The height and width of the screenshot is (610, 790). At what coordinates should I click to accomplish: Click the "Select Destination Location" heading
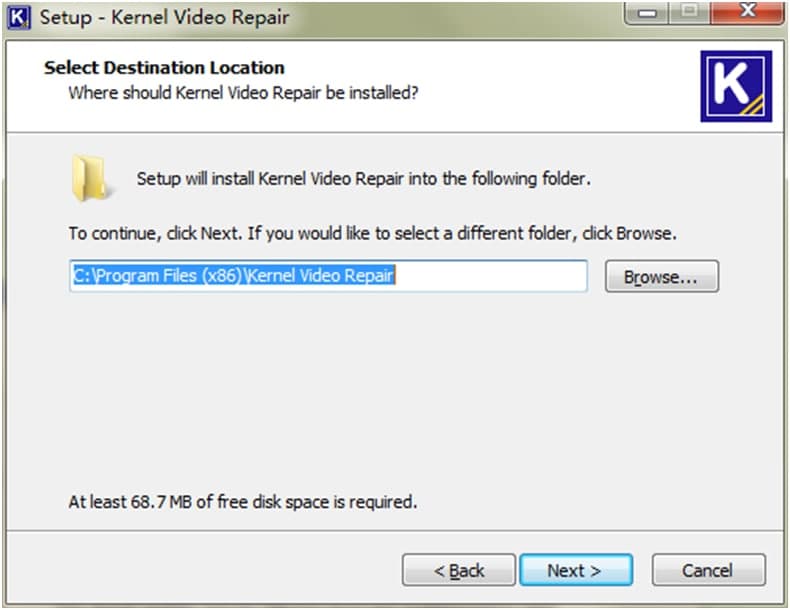coord(164,68)
